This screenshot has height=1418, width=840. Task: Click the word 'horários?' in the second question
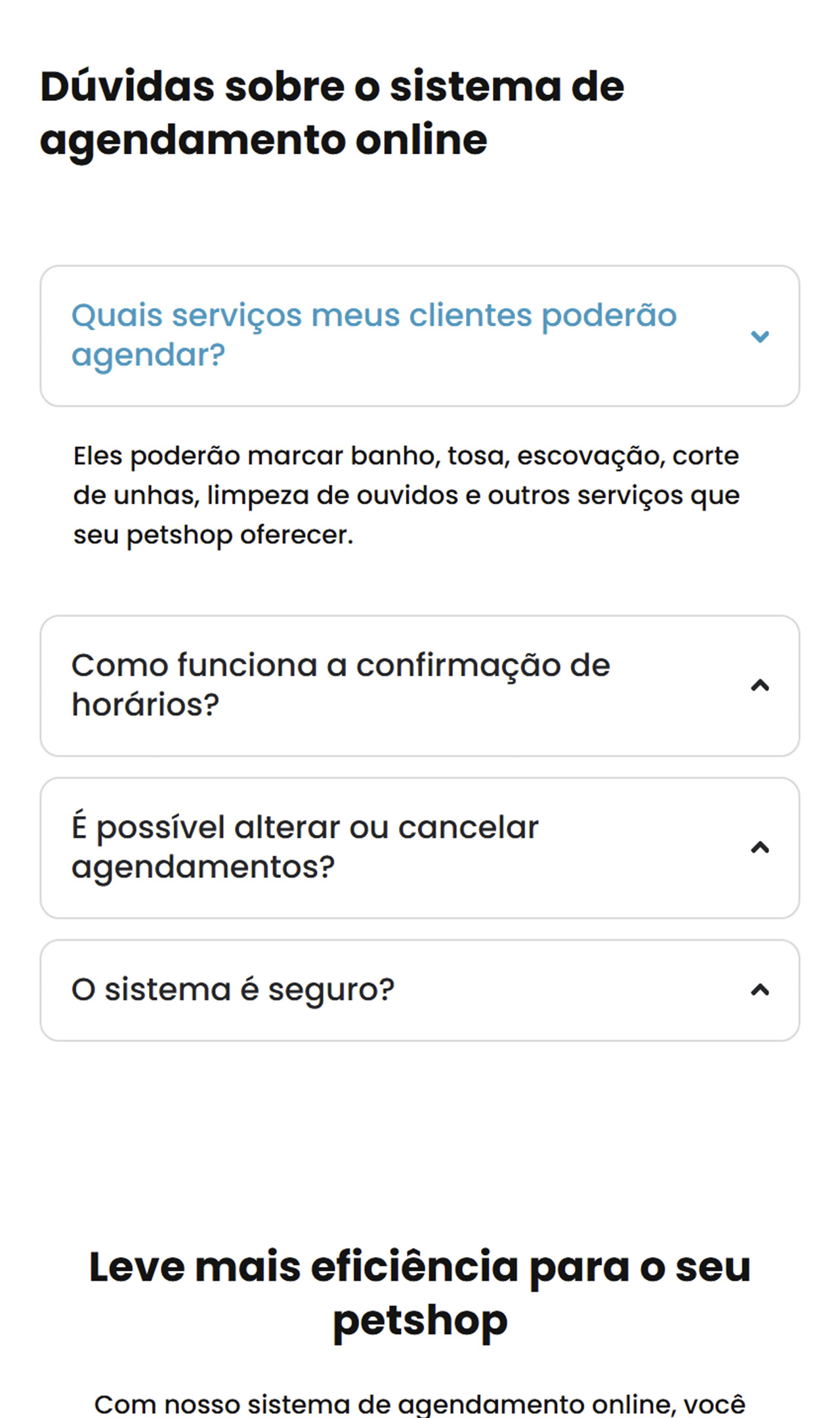click(145, 705)
